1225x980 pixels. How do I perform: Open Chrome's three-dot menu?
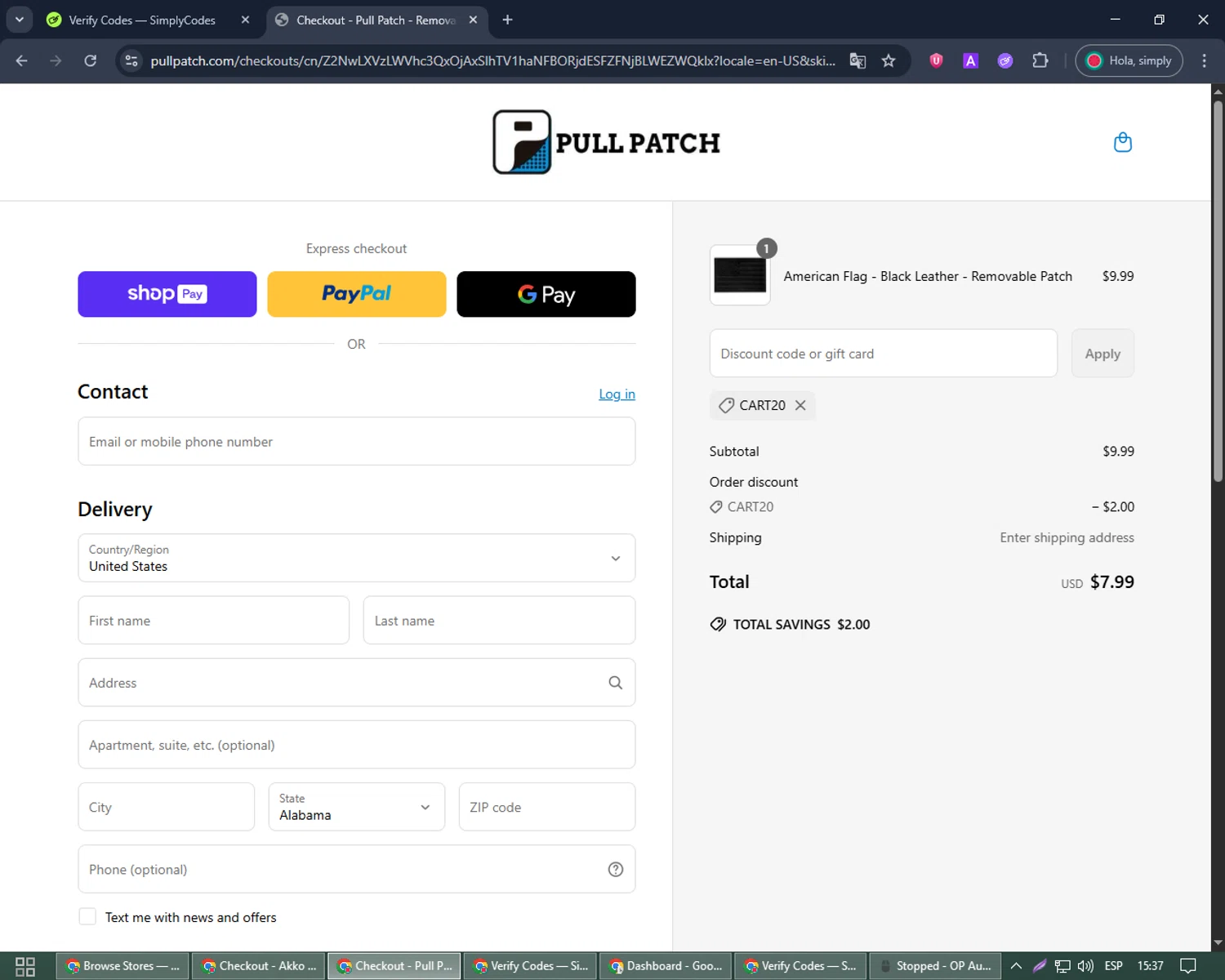(x=1204, y=60)
